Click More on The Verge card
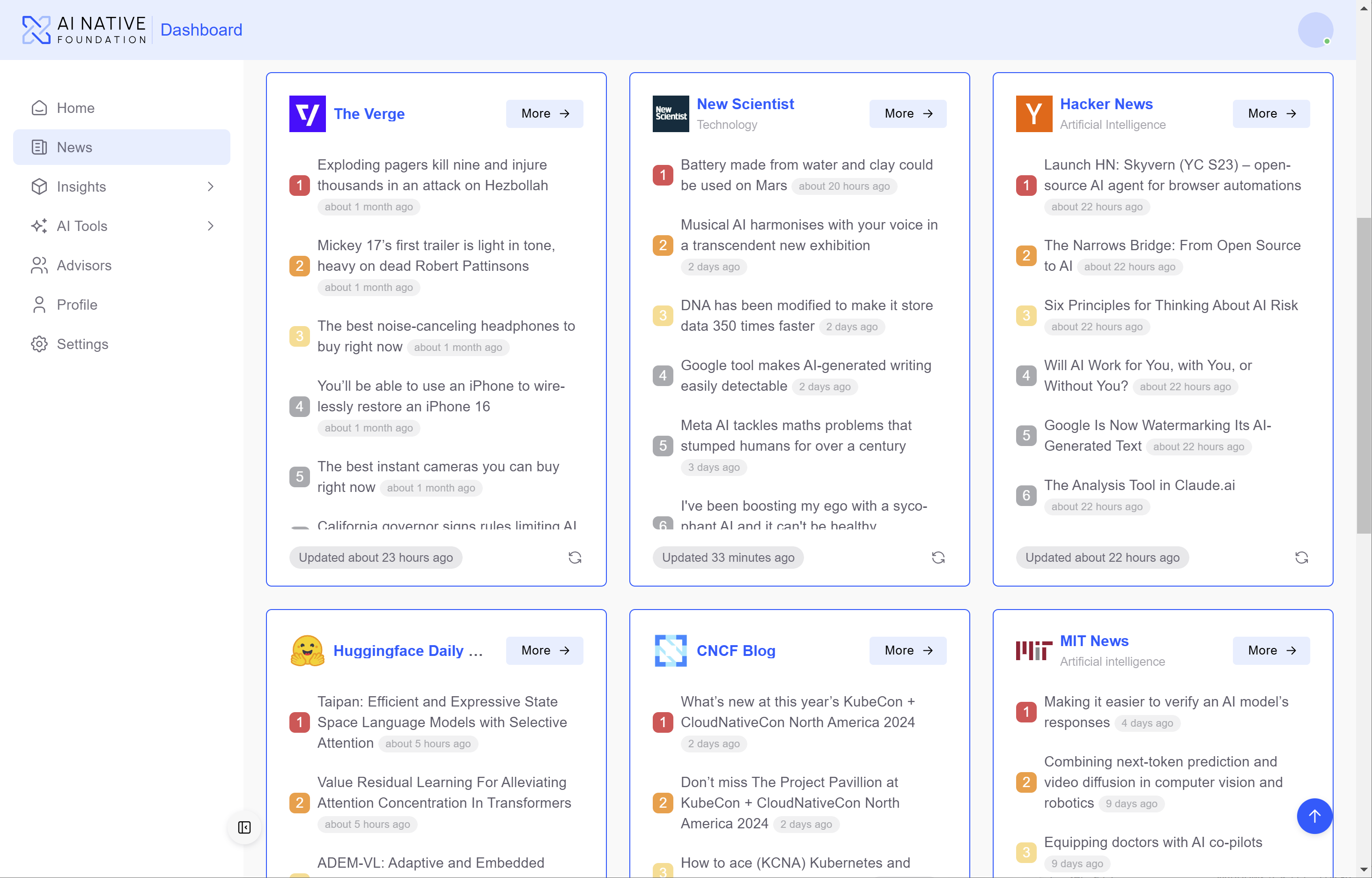The image size is (1372, 878). (544, 113)
